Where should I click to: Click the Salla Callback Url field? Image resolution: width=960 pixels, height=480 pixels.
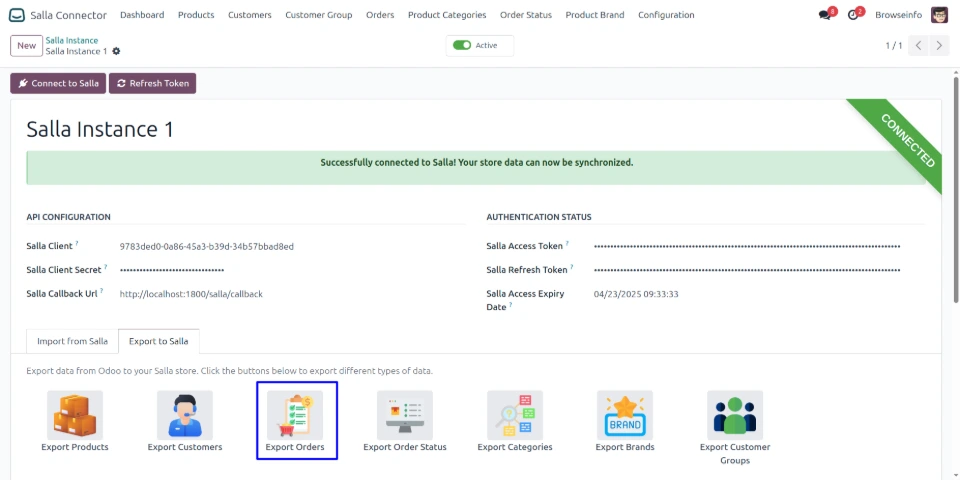(191, 294)
